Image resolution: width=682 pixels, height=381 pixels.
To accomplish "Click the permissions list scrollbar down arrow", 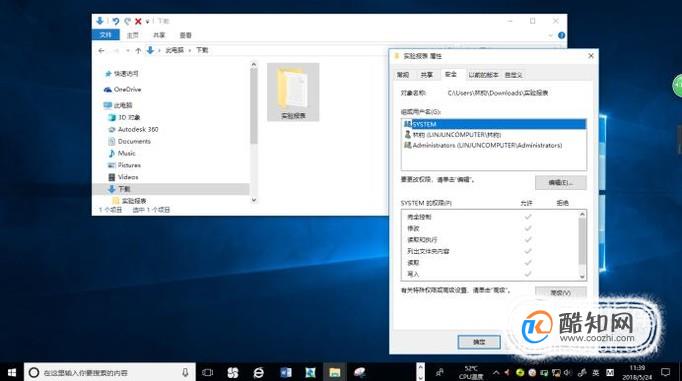I will [582, 276].
